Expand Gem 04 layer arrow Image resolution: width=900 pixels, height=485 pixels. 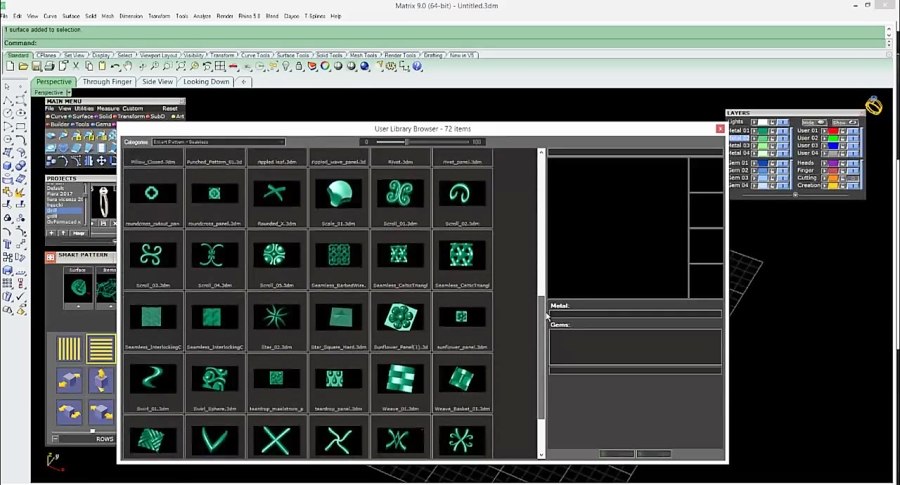click(754, 185)
